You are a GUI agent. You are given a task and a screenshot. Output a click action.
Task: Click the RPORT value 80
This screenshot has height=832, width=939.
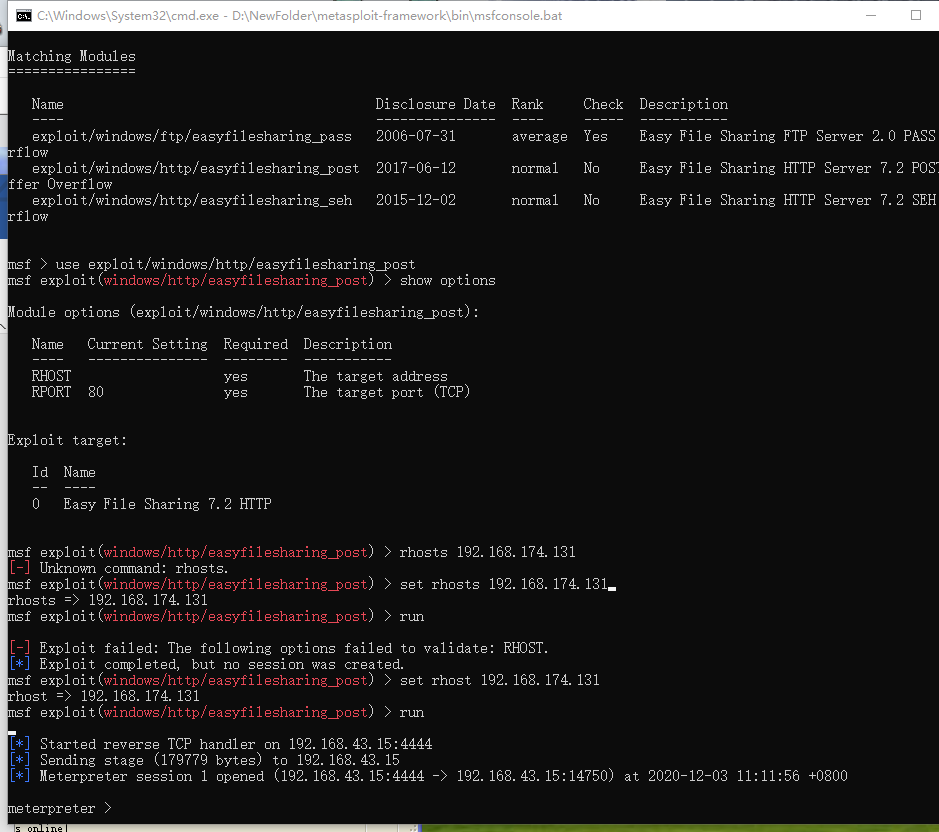pos(96,392)
